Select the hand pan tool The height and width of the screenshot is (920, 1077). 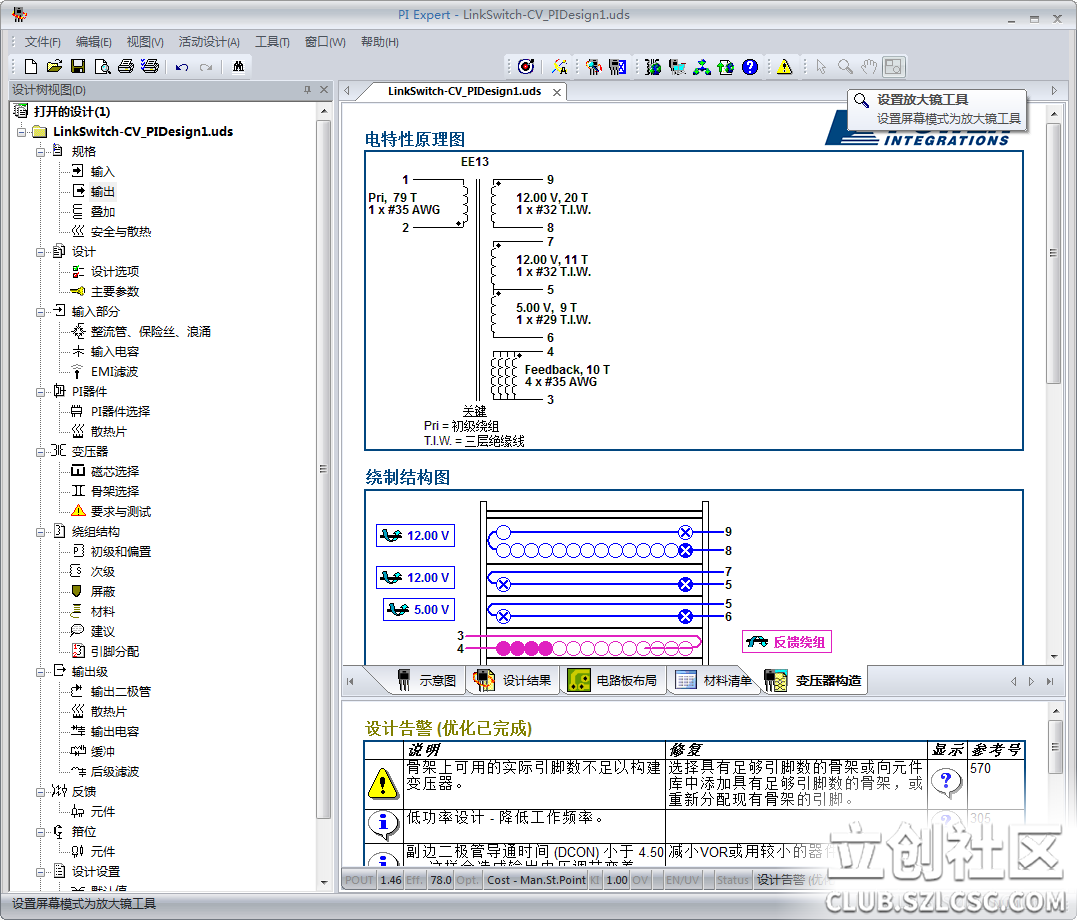[x=870, y=67]
